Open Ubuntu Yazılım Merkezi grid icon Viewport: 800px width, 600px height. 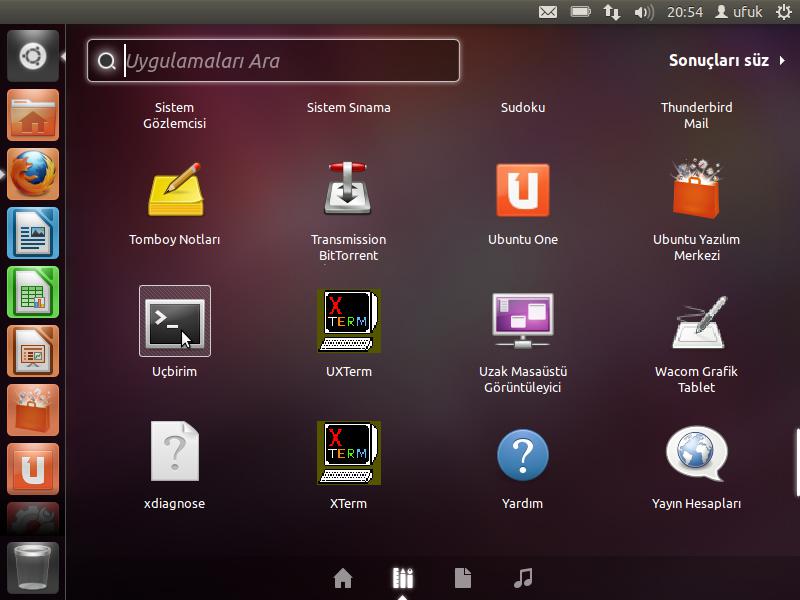pos(696,189)
